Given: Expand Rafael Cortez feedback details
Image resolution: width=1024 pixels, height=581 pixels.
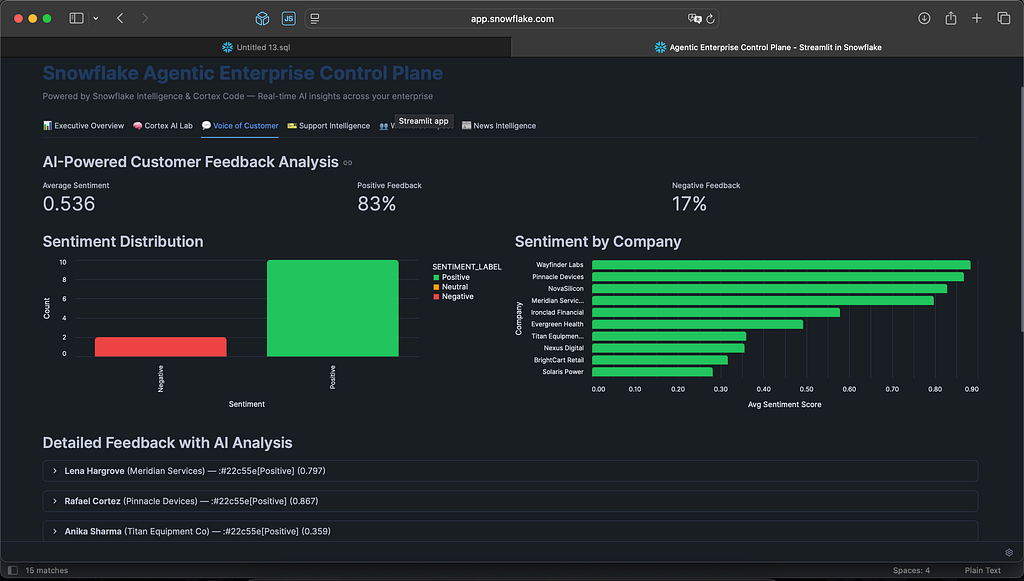Looking at the screenshot, I should coord(510,501).
